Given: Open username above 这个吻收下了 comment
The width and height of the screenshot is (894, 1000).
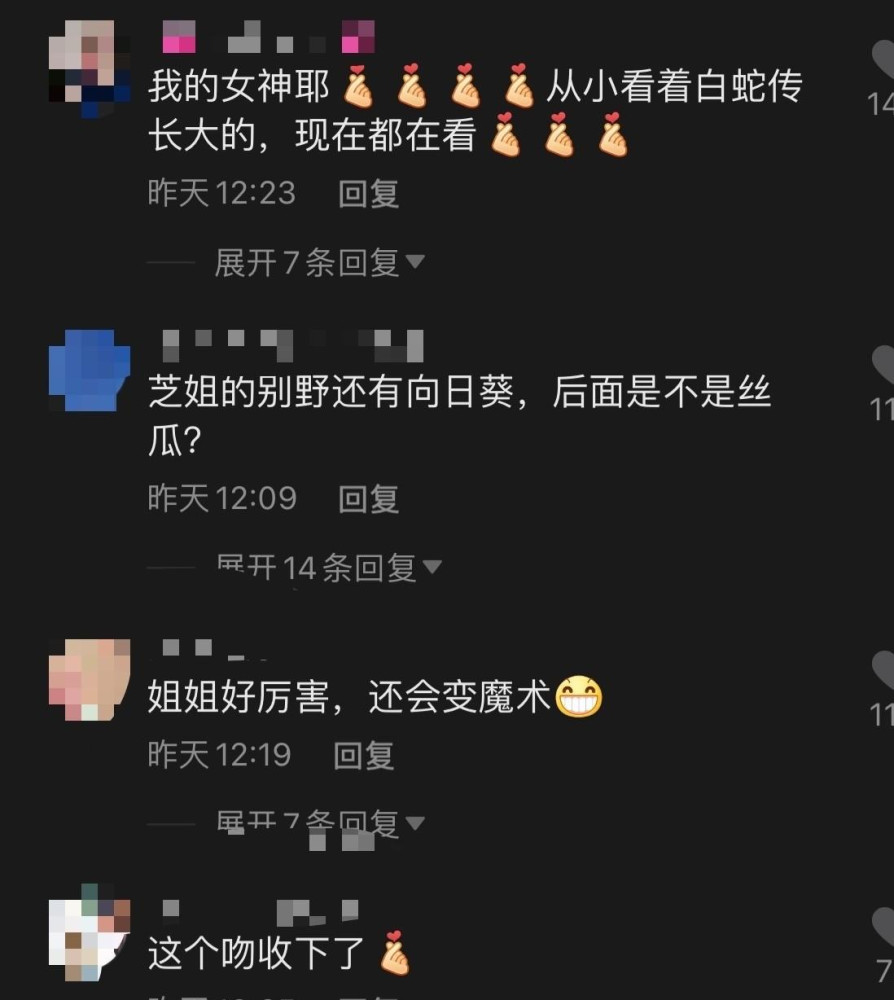Looking at the screenshot, I should (x=260, y=912).
